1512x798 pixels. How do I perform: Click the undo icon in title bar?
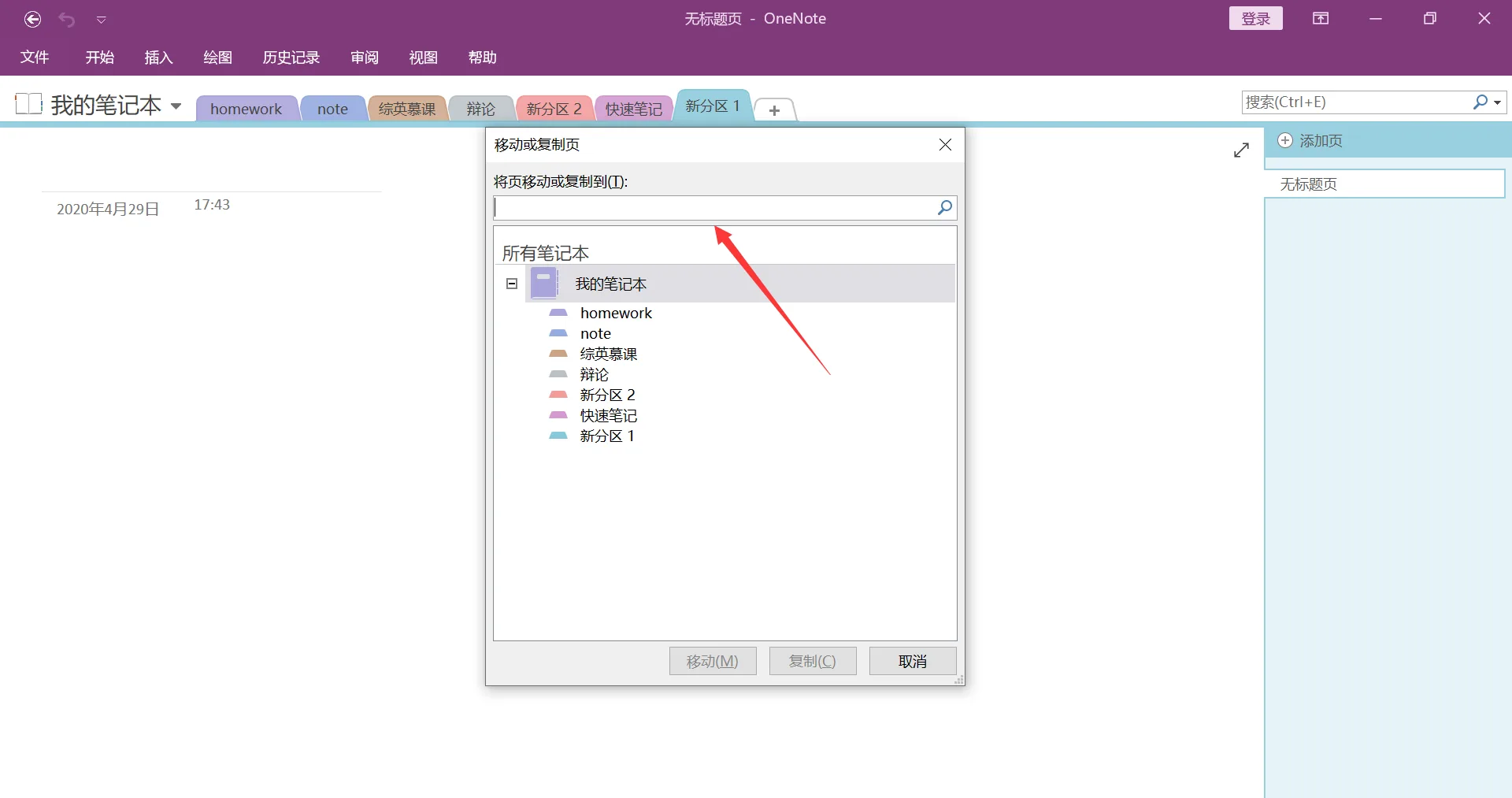click(x=67, y=20)
